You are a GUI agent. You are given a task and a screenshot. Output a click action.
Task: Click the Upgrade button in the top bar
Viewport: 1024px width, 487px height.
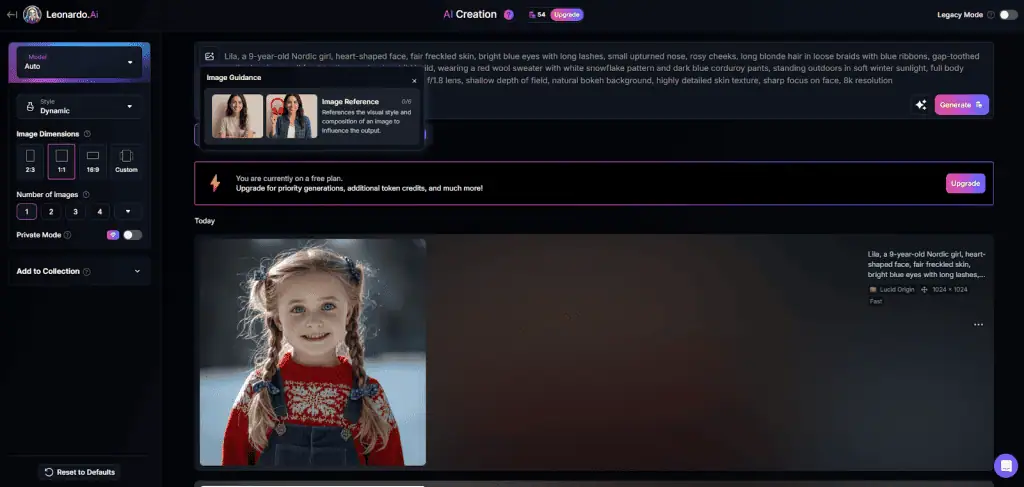[x=566, y=14]
